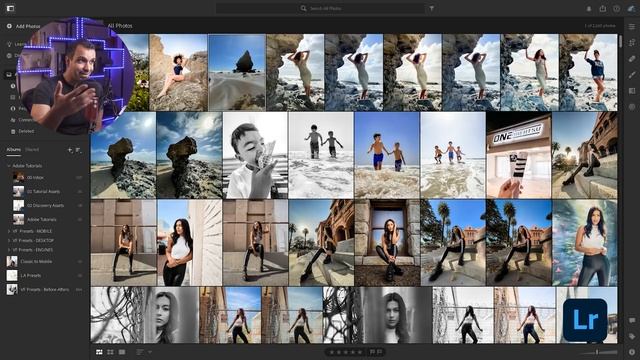Click the sort order icon
The image size is (640, 360).
pos(140,352)
